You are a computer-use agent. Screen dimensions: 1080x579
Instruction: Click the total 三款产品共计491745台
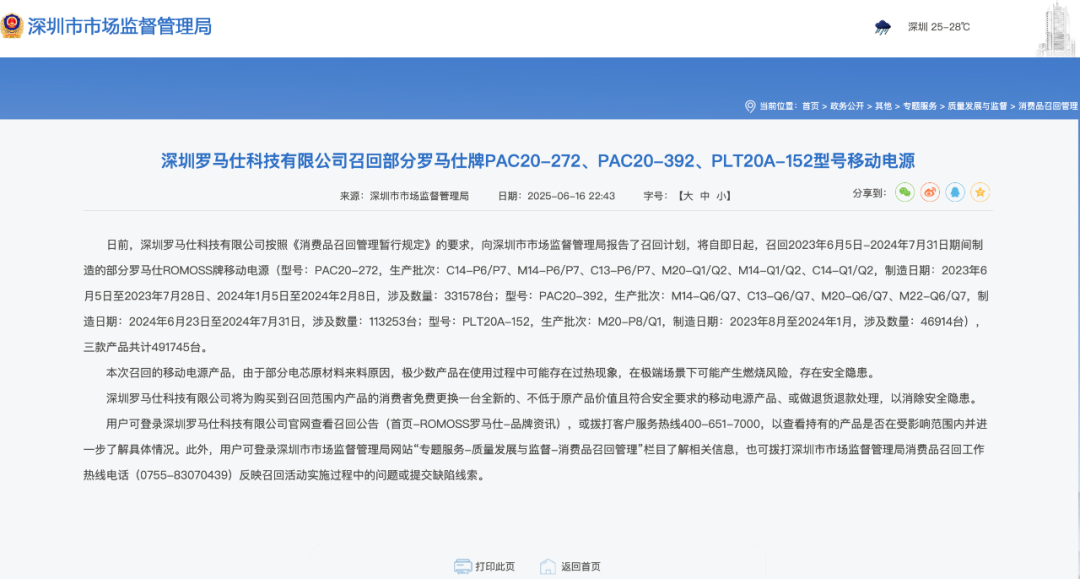(146, 347)
